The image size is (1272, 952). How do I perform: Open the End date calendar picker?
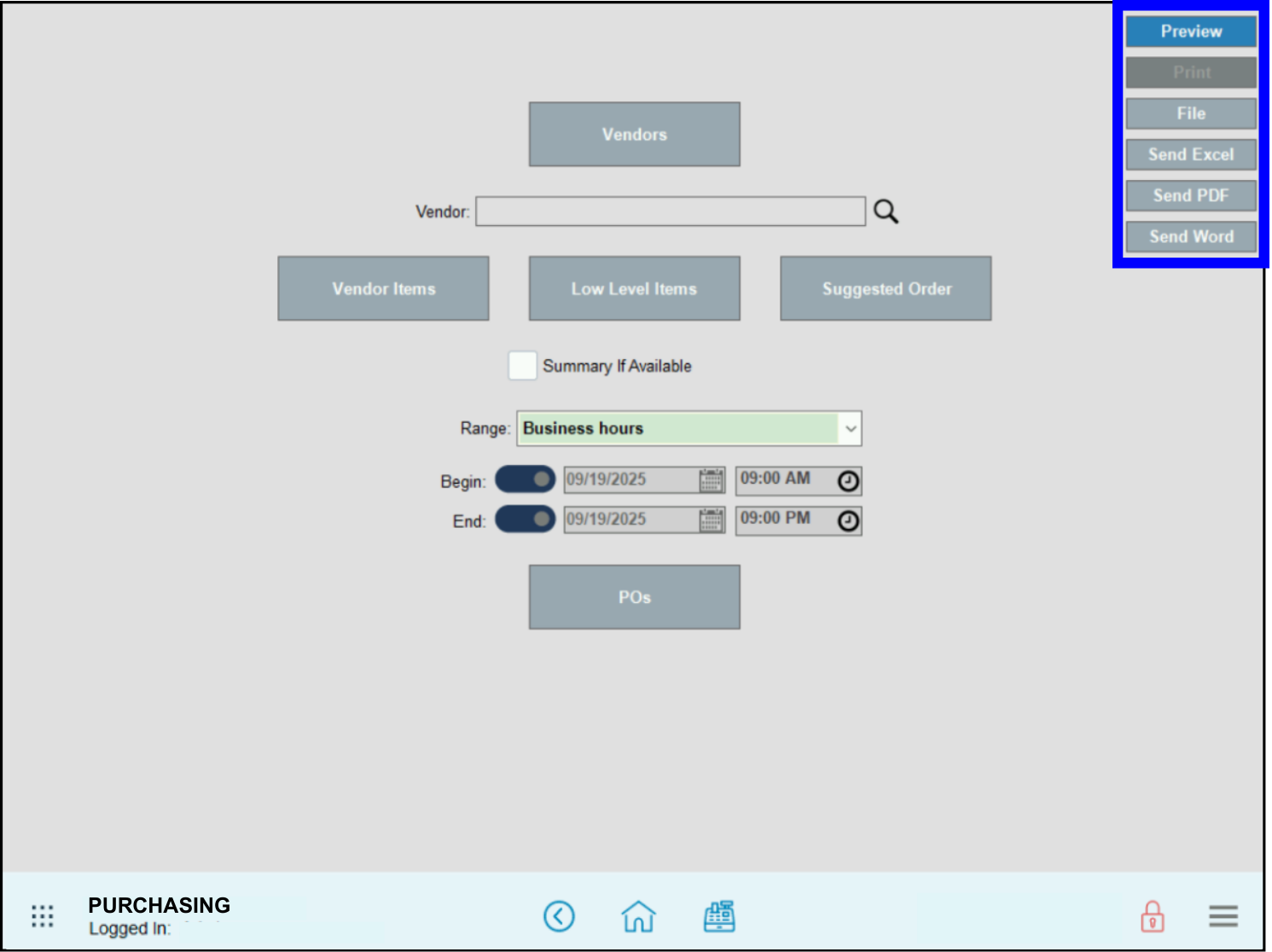coord(711,520)
